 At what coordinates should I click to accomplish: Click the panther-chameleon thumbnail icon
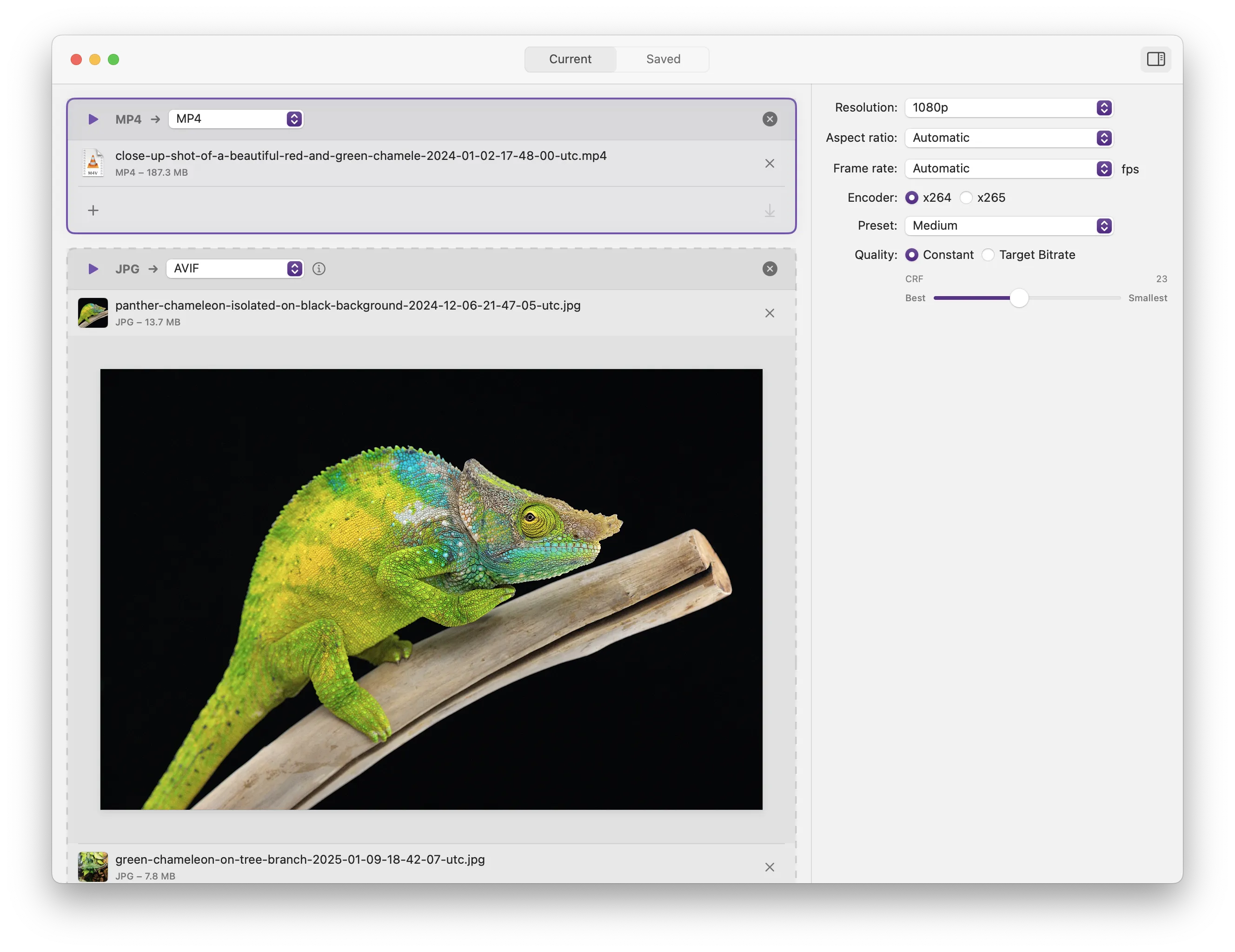[x=93, y=313]
